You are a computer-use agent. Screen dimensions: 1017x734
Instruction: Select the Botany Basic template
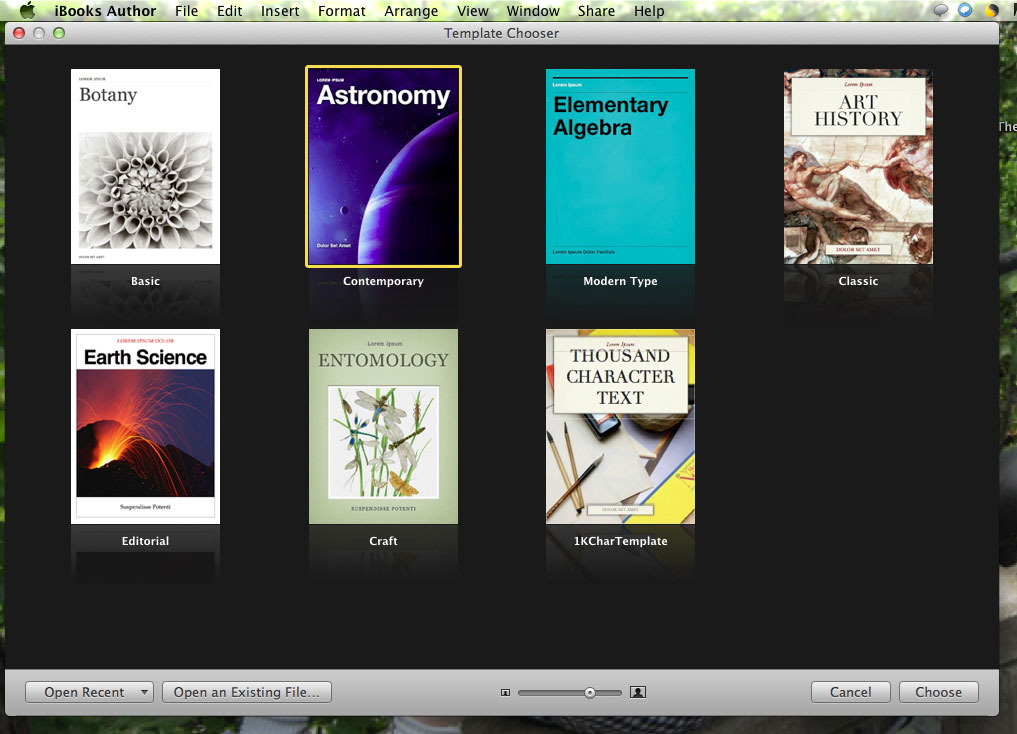click(x=145, y=167)
